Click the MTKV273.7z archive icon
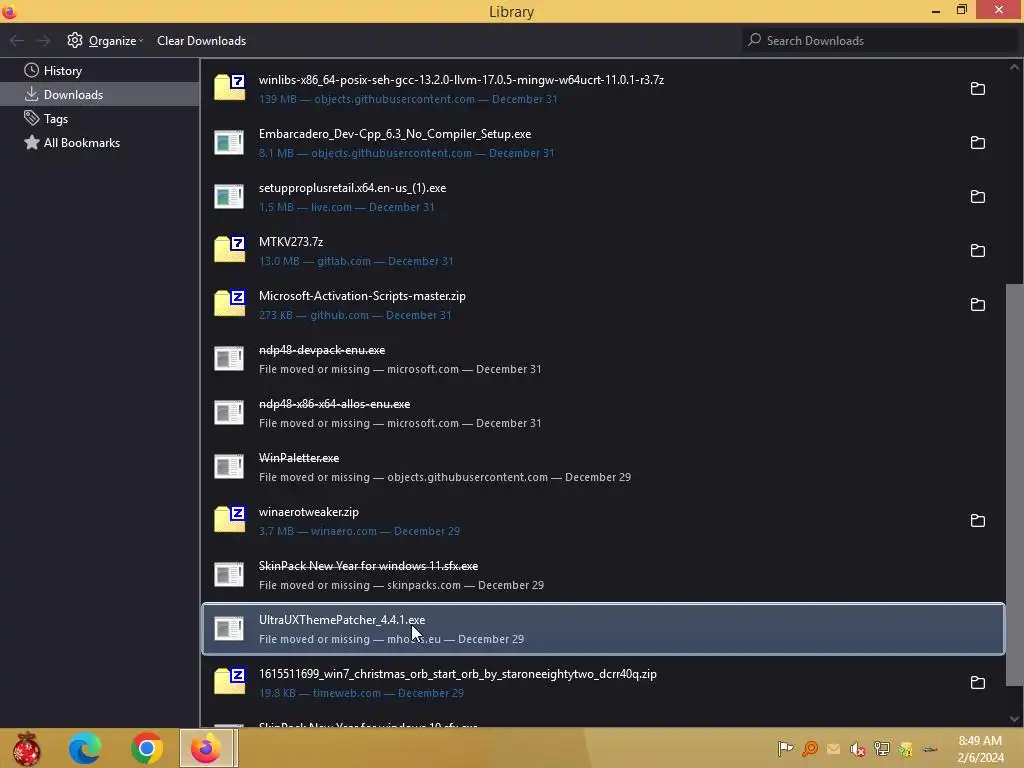The width and height of the screenshot is (1024, 768). pyautogui.click(x=229, y=249)
